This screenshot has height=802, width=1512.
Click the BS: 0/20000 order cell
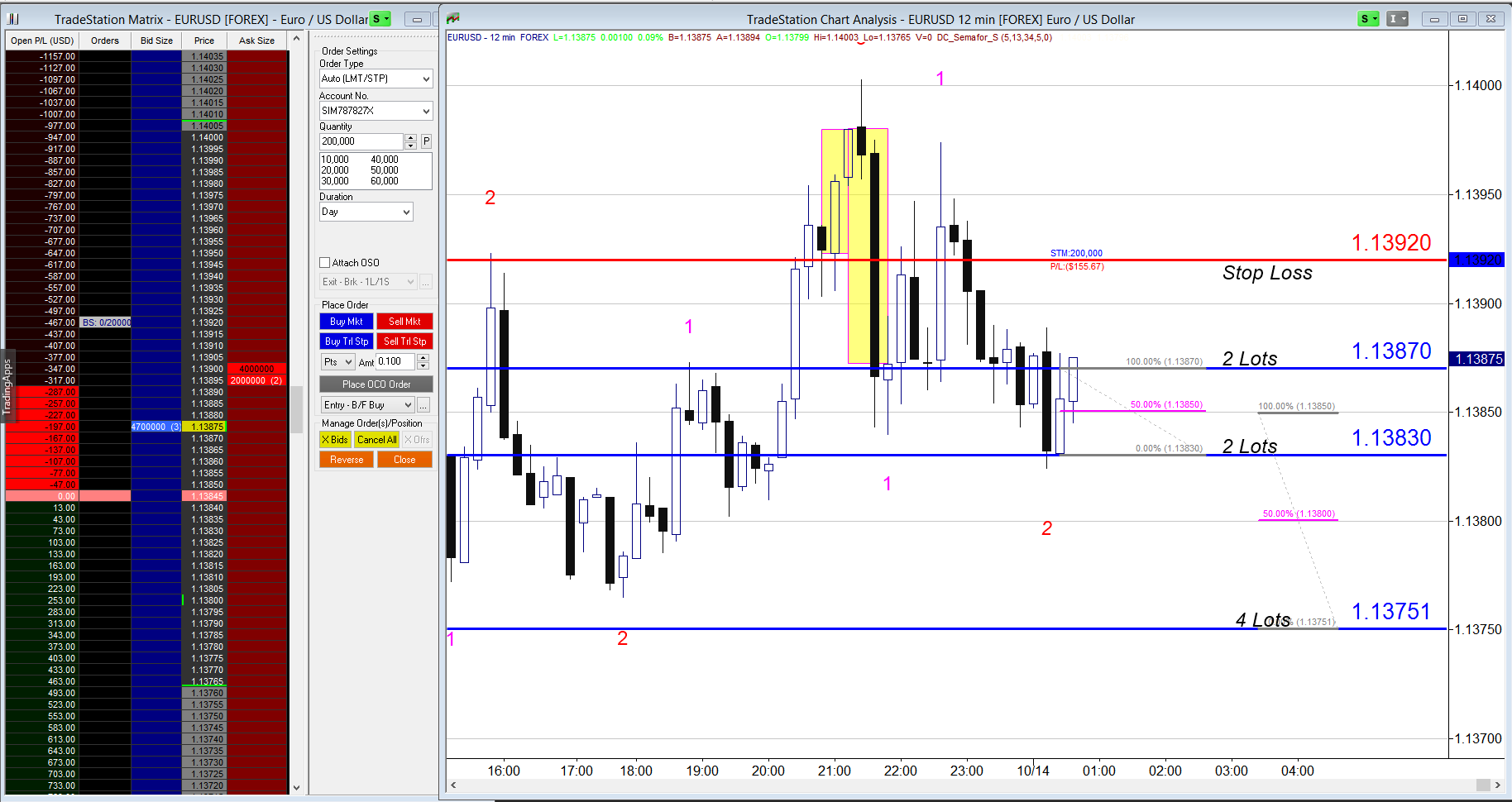pos(106,322)
